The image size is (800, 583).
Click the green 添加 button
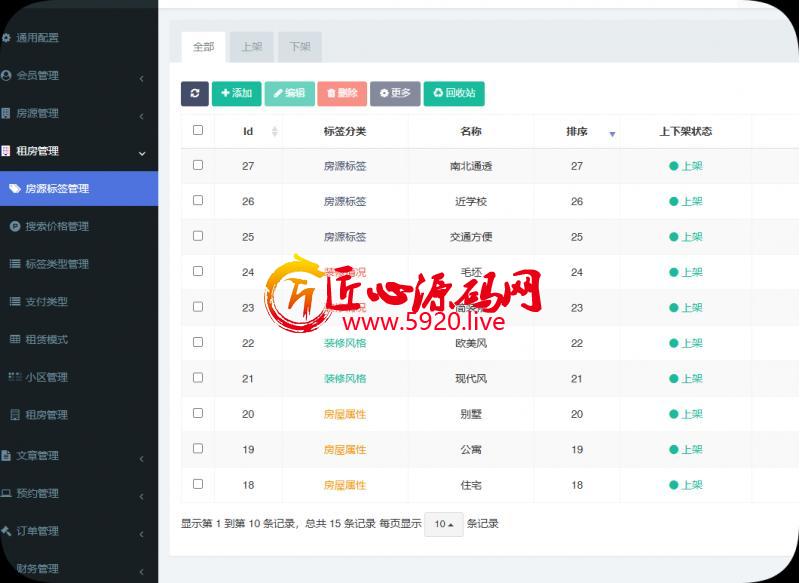coord(236,93)
